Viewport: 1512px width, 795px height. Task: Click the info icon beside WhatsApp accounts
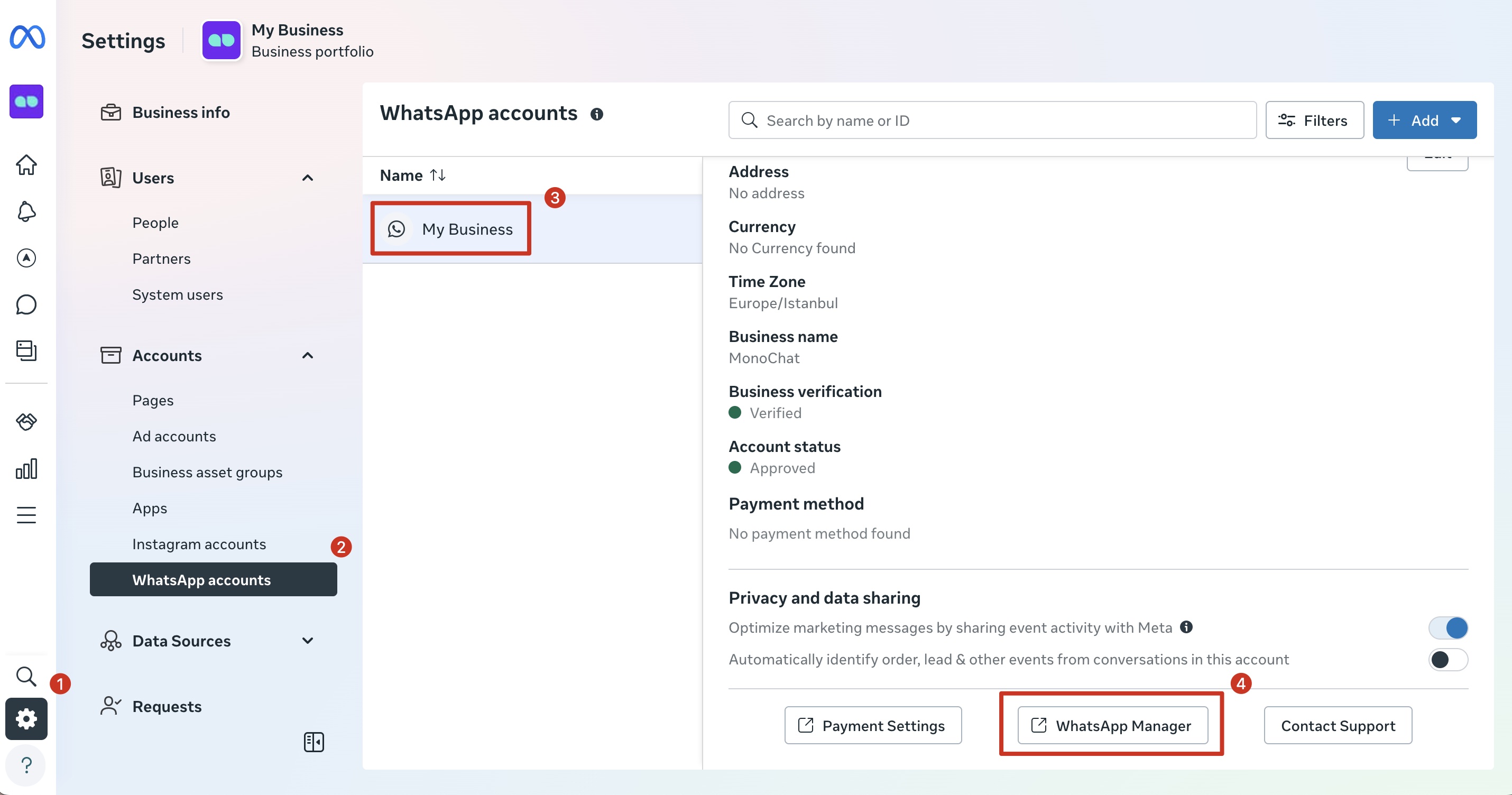pos(596,114)
